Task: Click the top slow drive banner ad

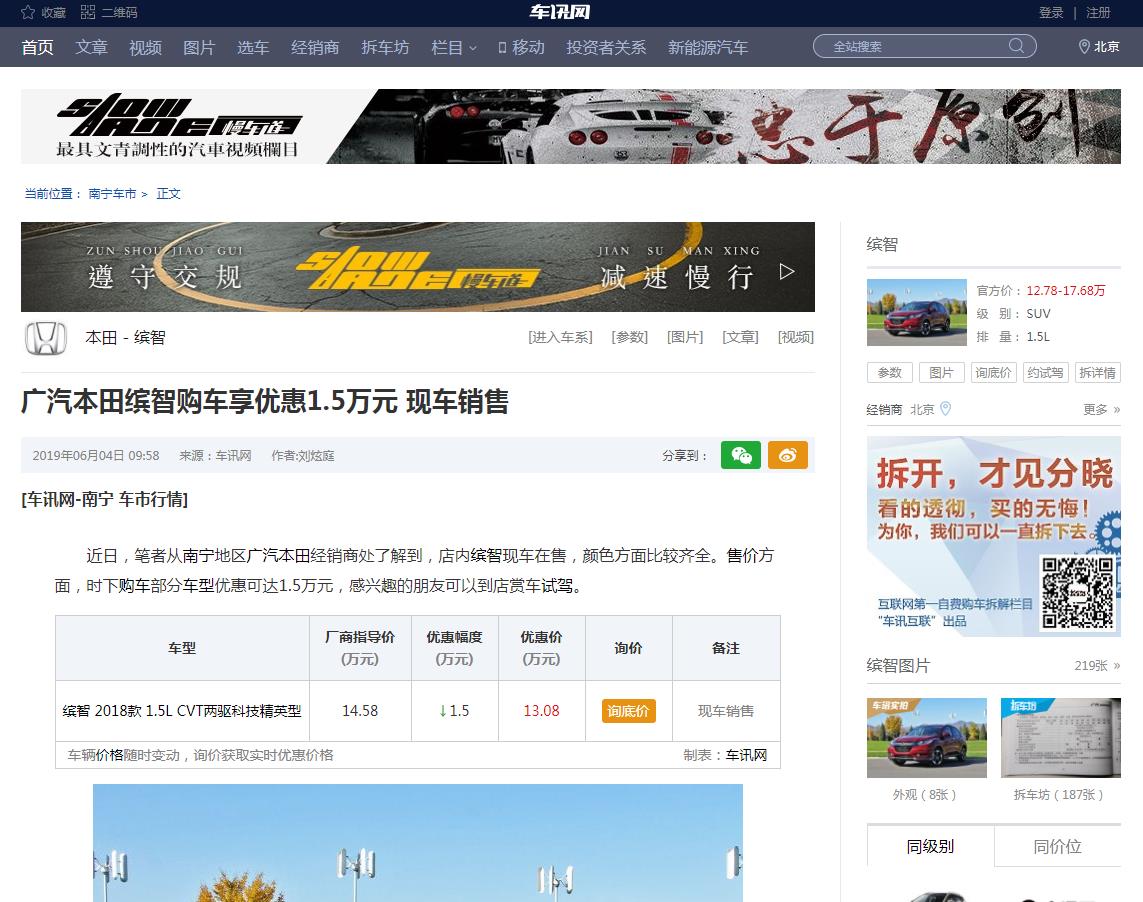Action: pyautogui.click(x=571, y=126)
